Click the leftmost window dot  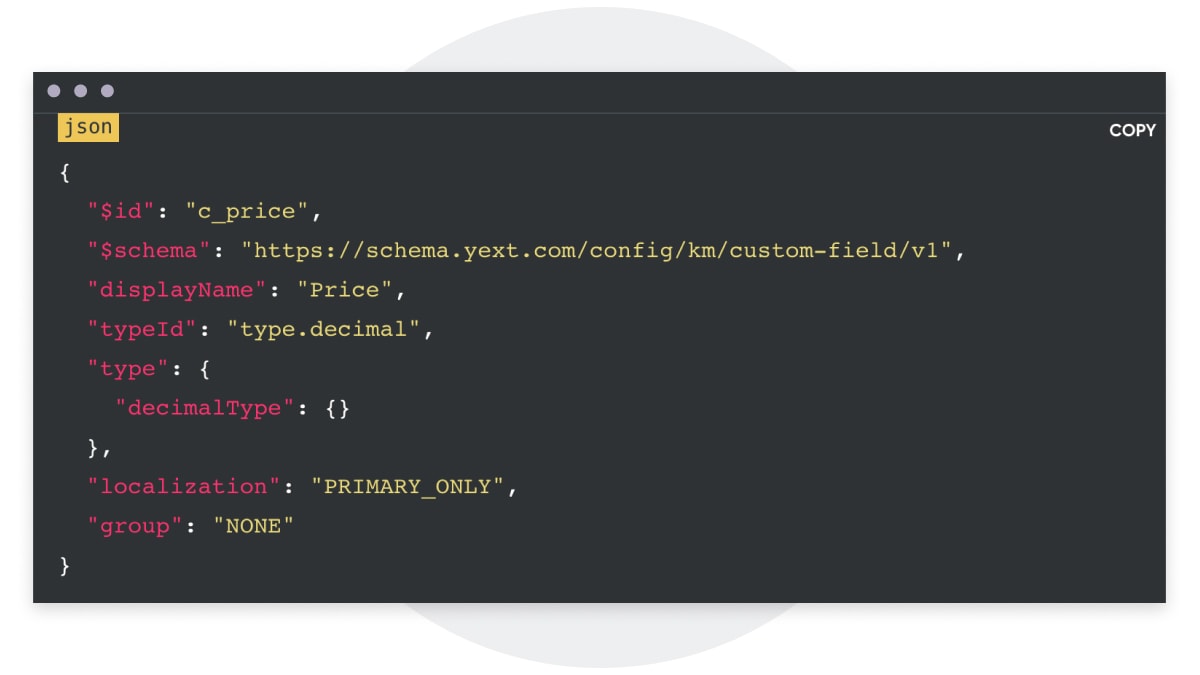click(54, 91)
